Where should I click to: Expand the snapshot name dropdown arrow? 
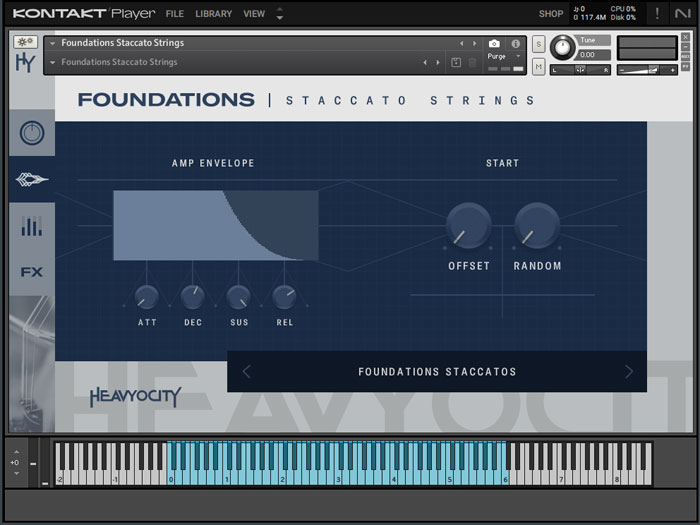(53, 62)
